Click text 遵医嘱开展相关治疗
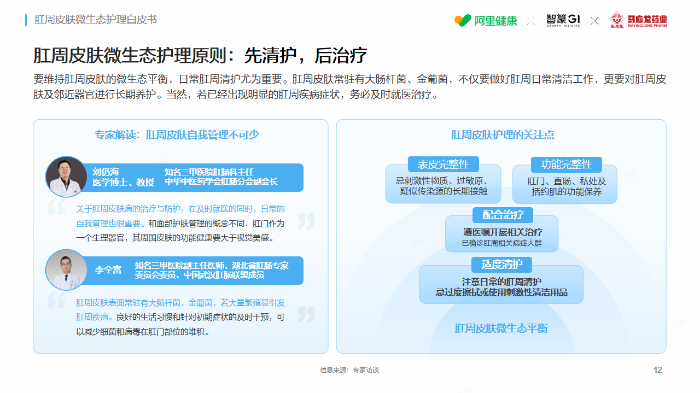 pyautogui.click(x=503, y=232)
